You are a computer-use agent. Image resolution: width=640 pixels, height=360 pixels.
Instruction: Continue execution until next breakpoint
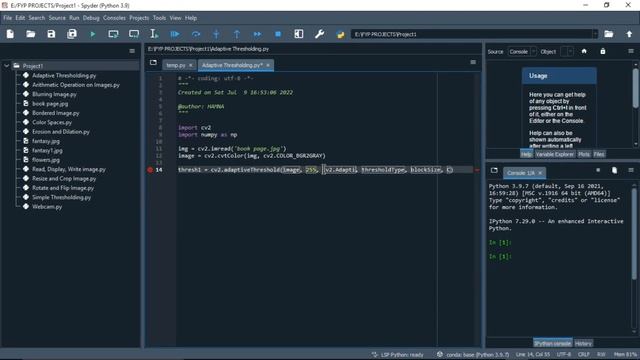pos(257,34)
